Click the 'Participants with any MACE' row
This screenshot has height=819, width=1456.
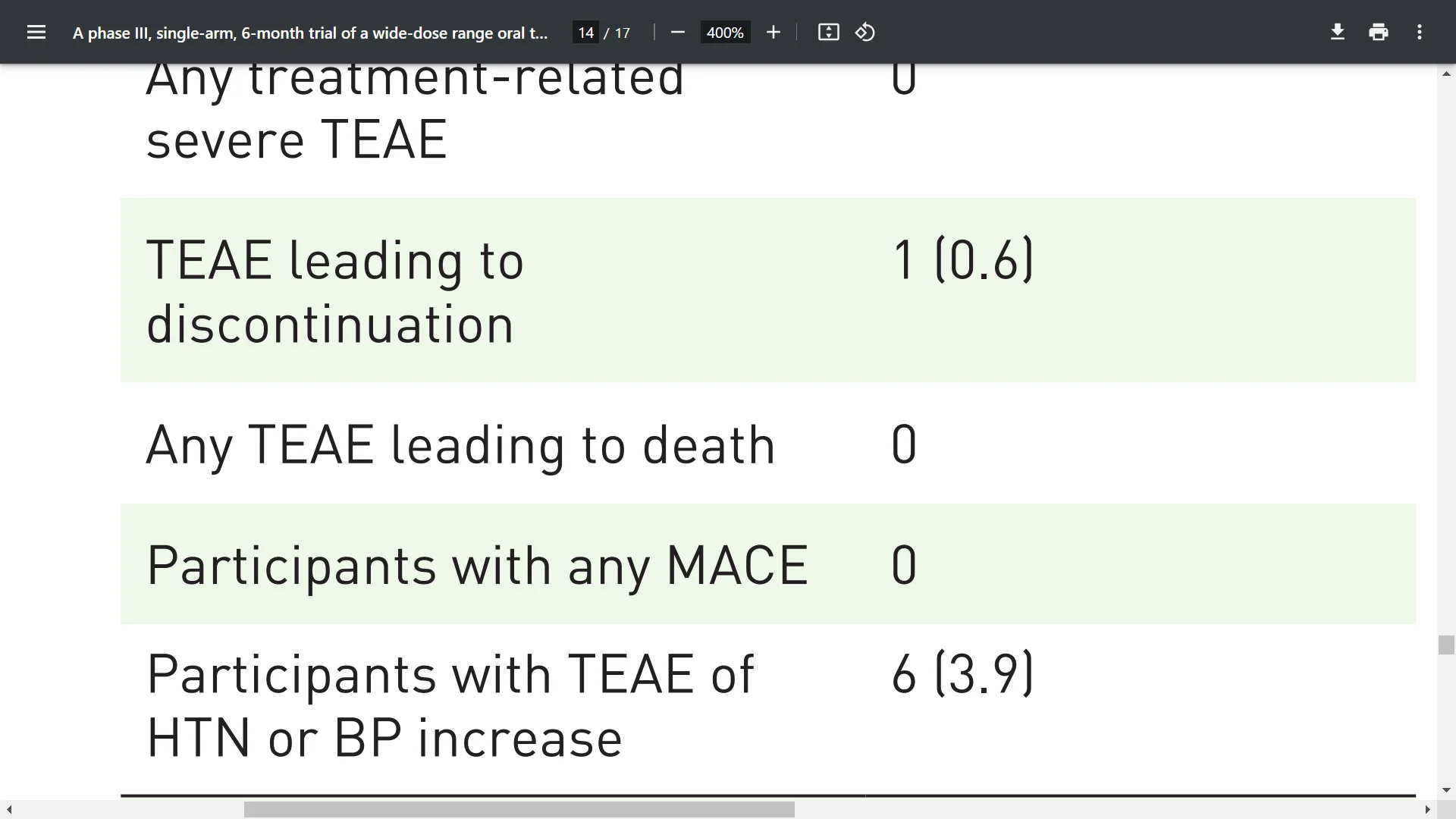767,564
